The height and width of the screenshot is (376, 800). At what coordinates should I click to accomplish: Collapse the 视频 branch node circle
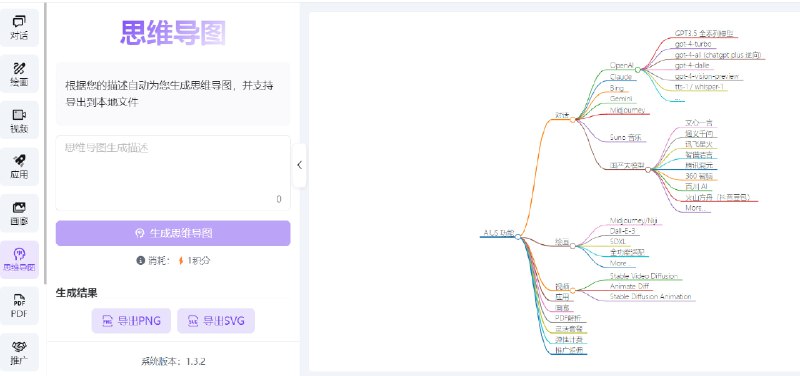[x=572, y=290]
